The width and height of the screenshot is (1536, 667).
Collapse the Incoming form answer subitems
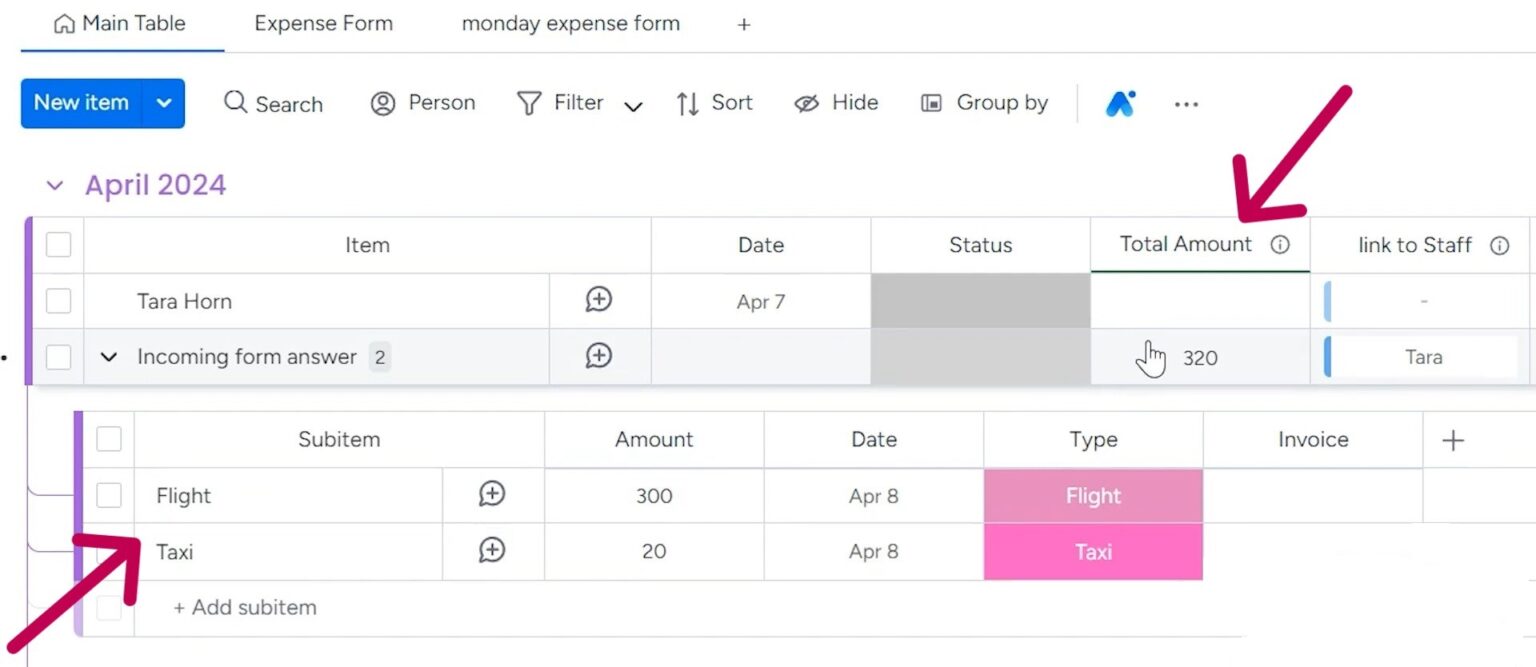(109, 357)
